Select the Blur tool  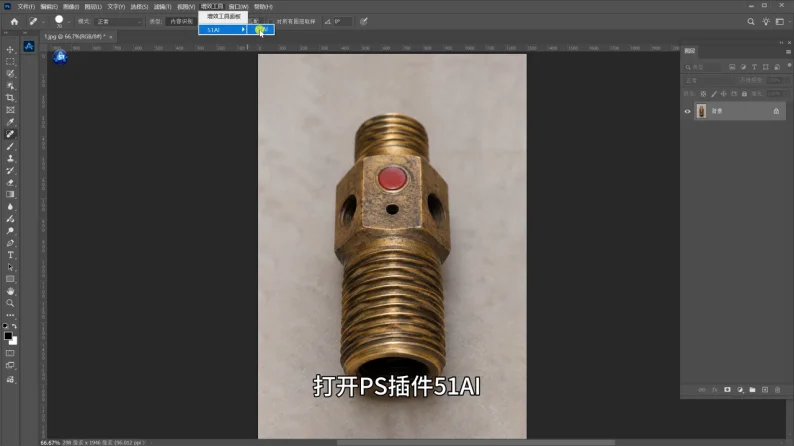pos(10,207)
